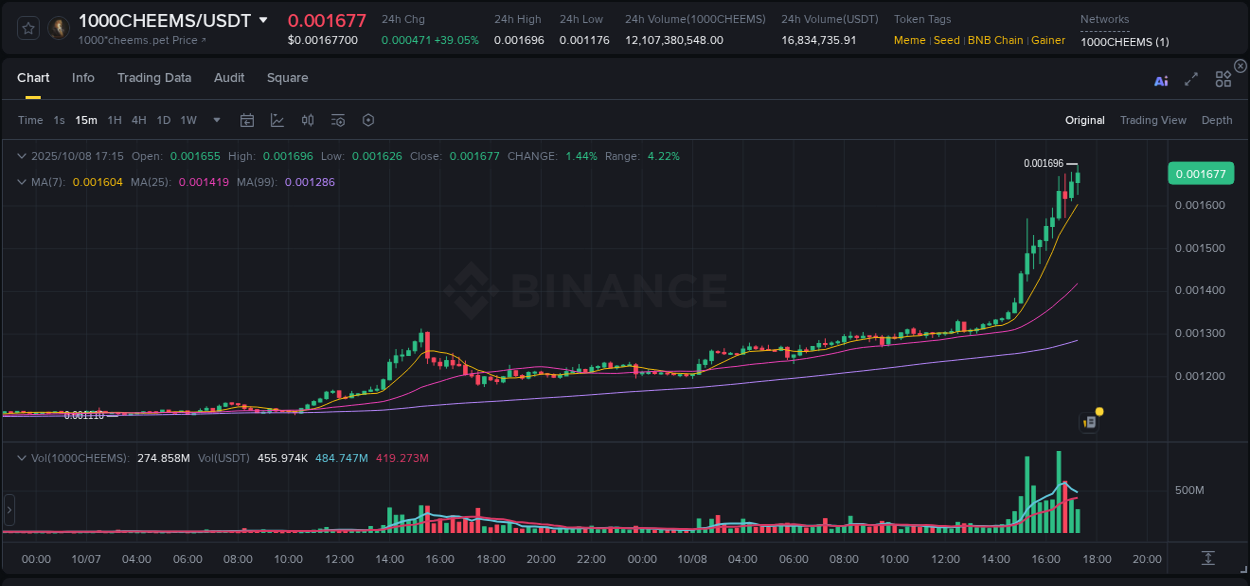Open the Meme token tag link
The width and height of the screenshot is (1250, 586).
(909, 40)
